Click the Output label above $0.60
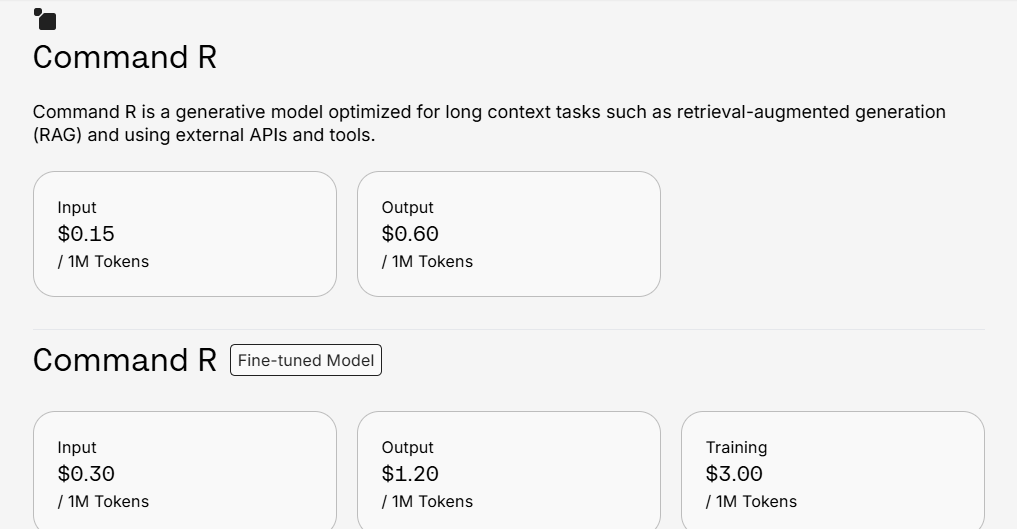This screenshot has height=529, width=1017. 407,207
